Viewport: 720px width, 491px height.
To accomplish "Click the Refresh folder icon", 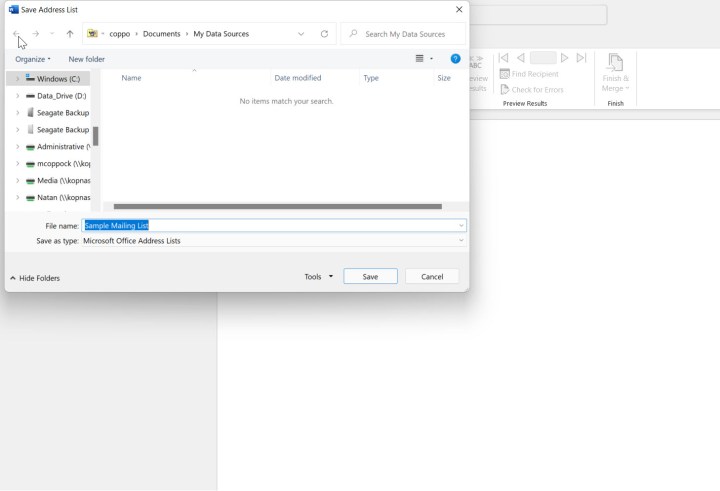I will tap(324, 34).
